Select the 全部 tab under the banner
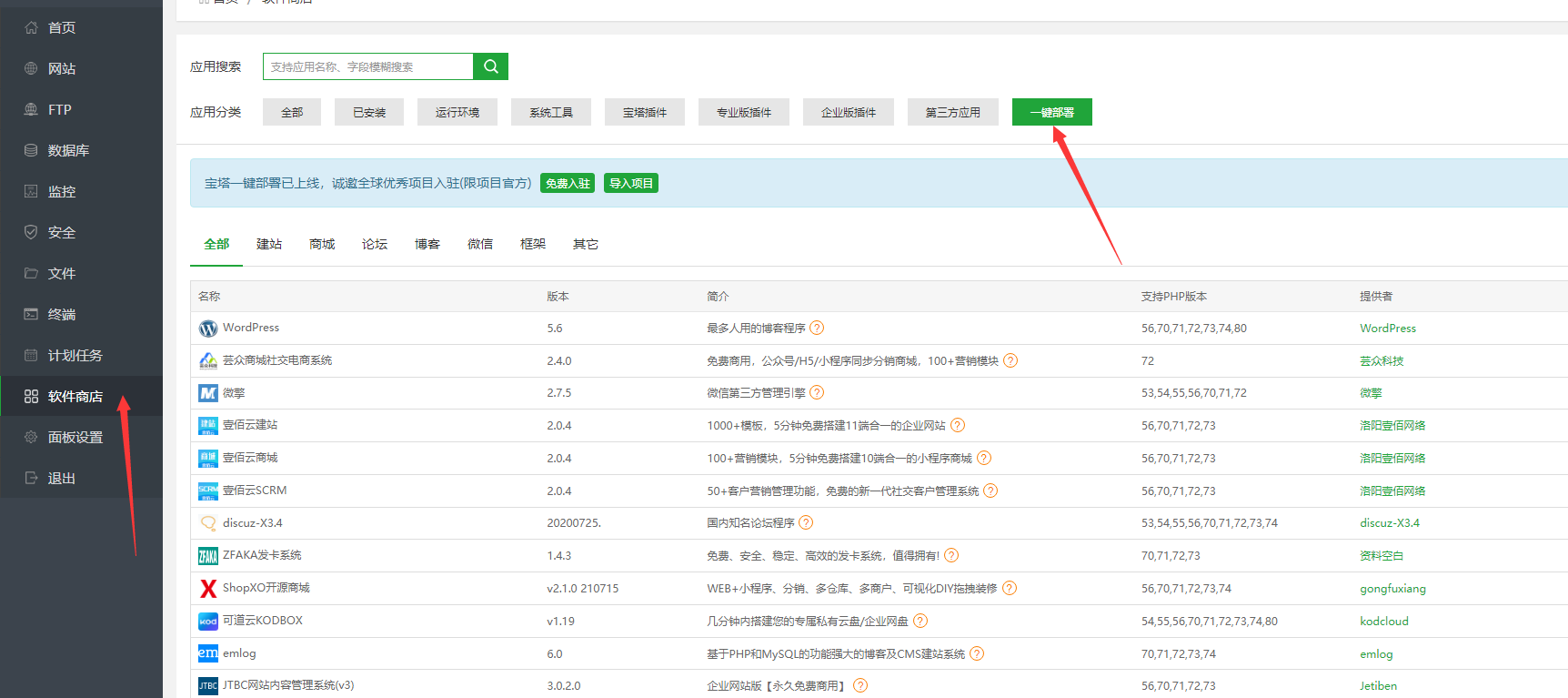 tap(216, 244)
